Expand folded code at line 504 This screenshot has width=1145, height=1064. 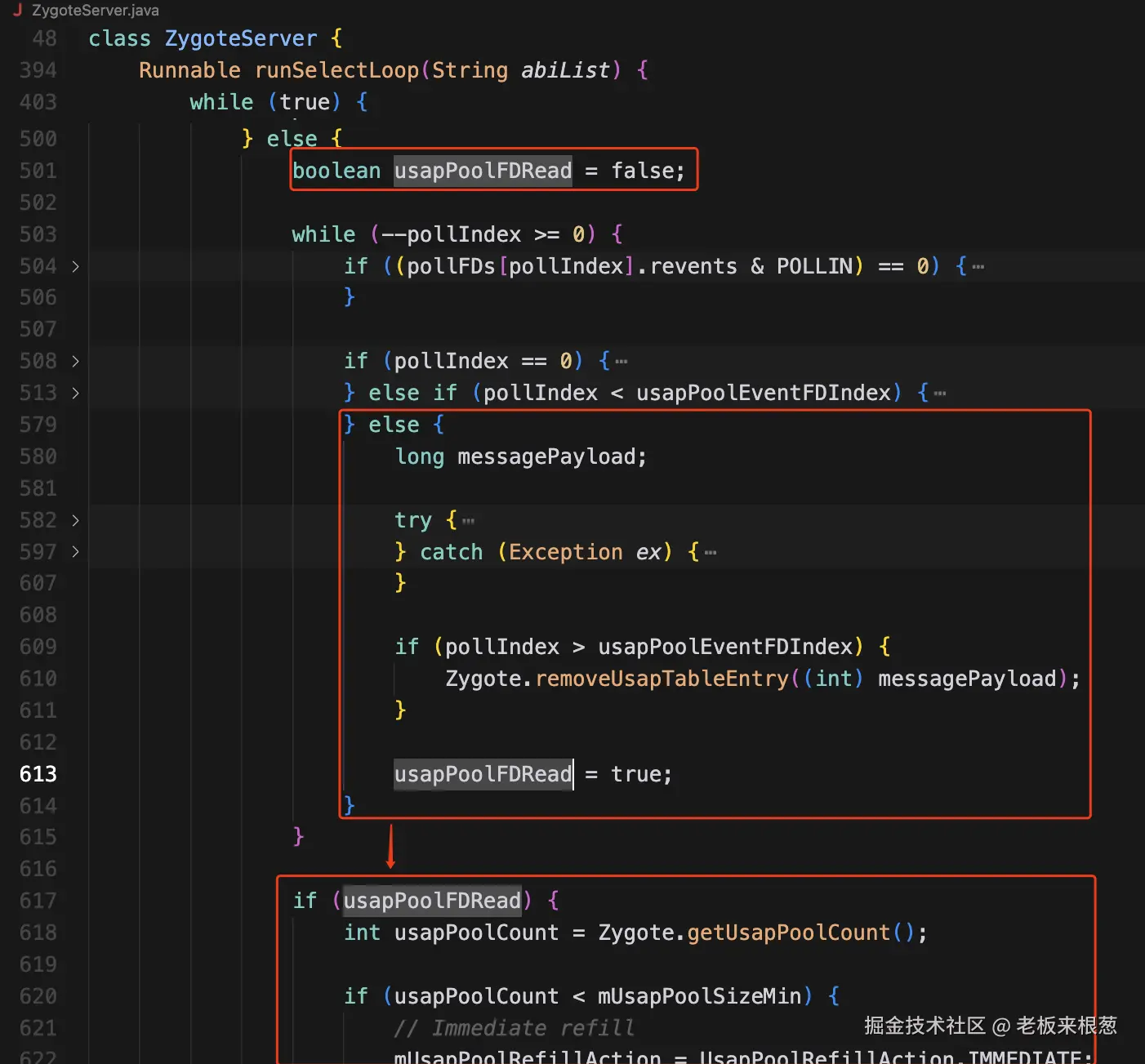coord(75,266)
